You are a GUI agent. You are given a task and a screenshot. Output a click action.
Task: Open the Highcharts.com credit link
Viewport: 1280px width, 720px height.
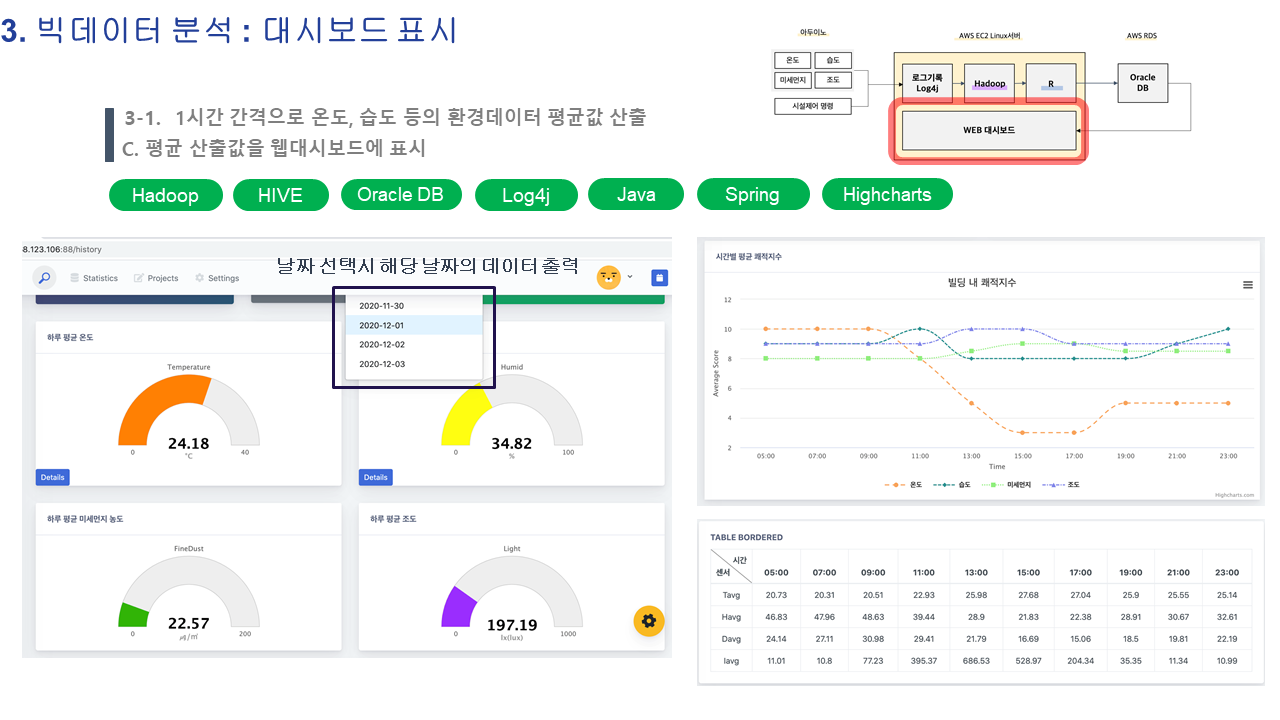point(1234,494)
